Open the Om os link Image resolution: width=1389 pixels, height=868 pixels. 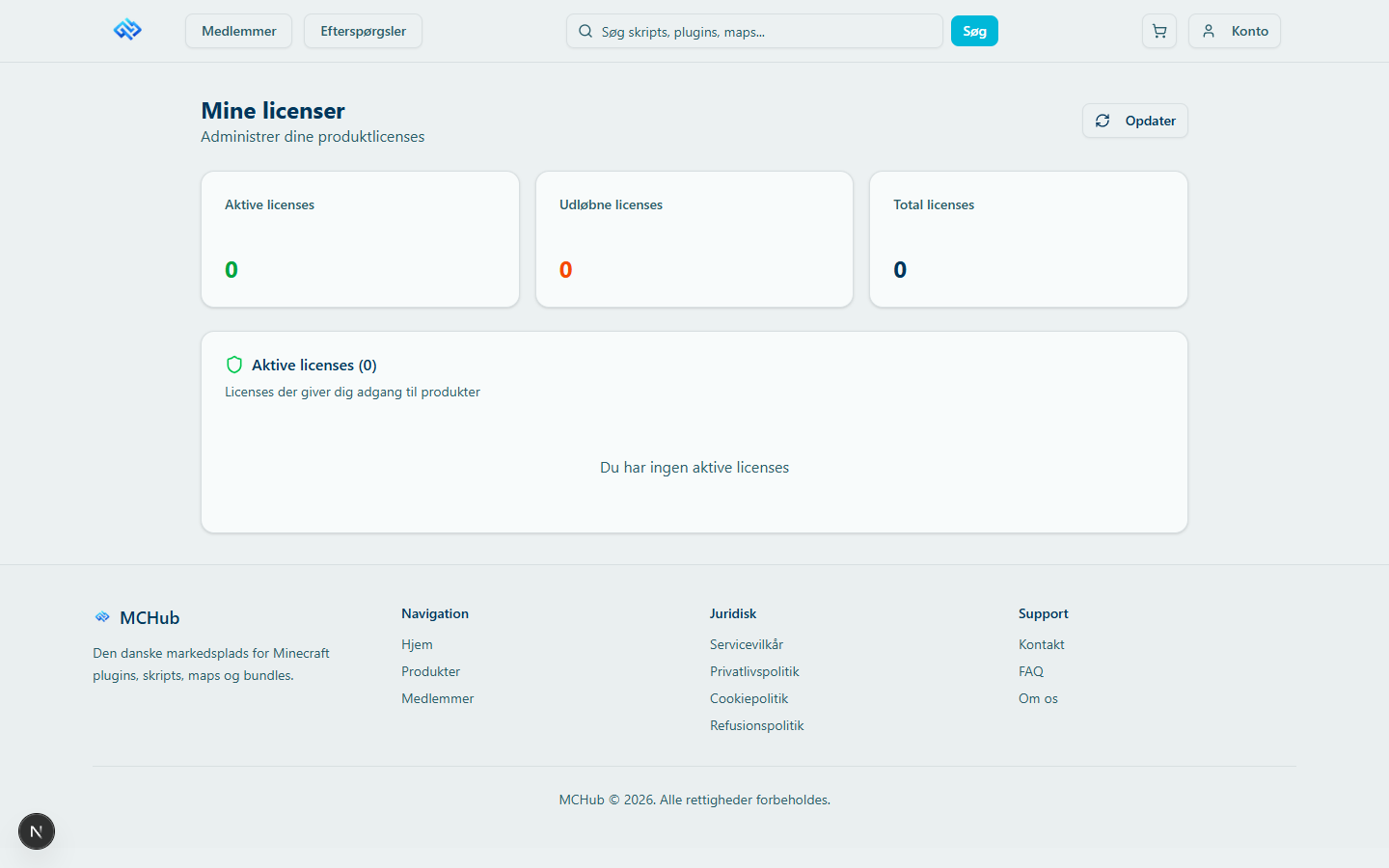1038,698
